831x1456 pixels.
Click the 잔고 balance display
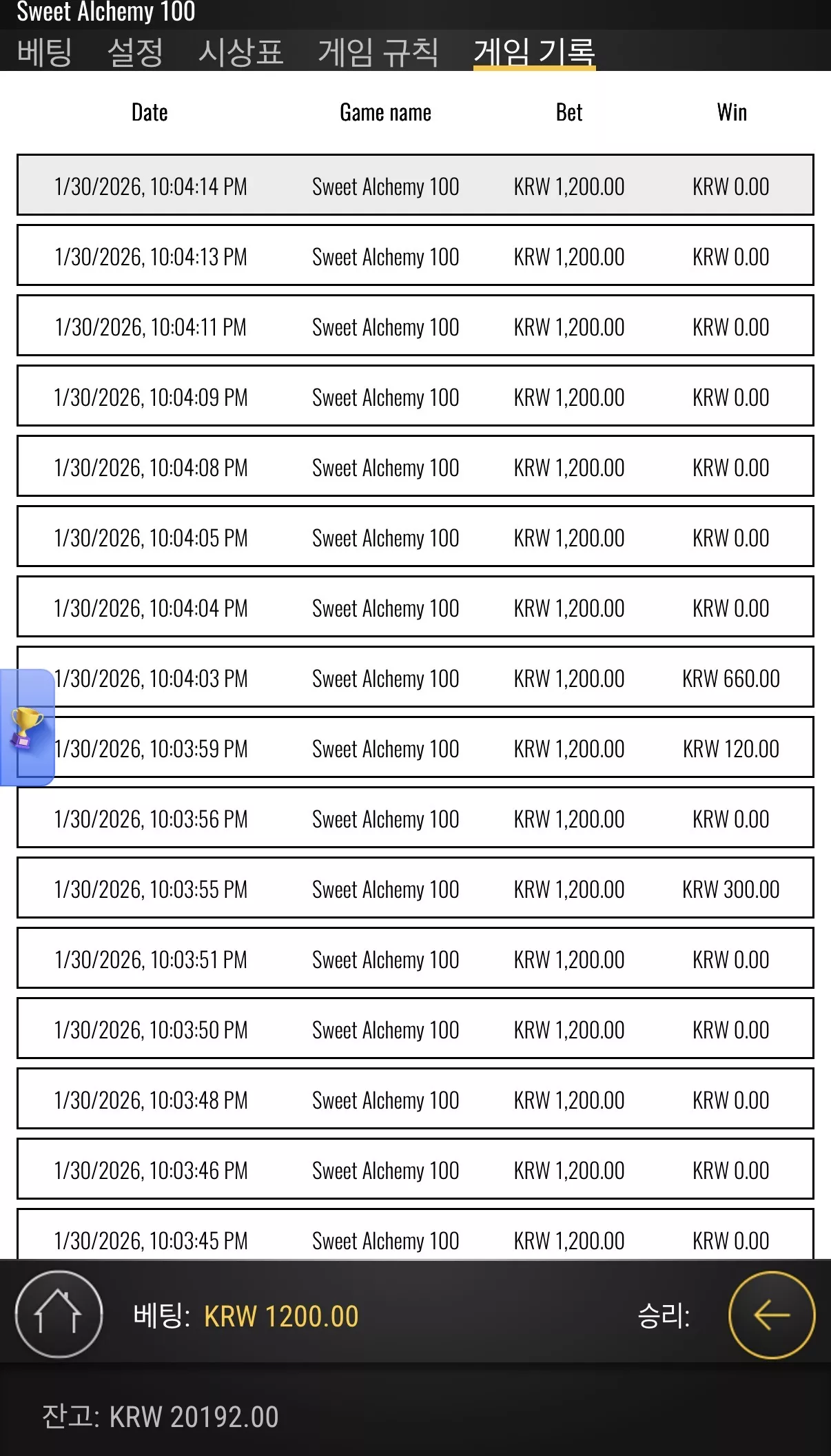point(161,1417)
